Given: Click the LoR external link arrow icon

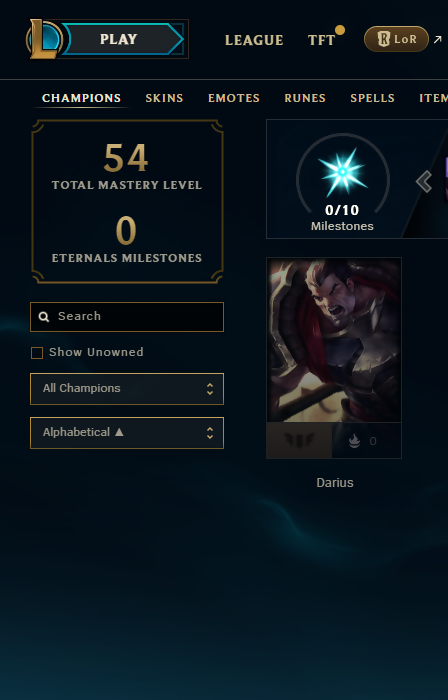Looking at the screenshot, I should [437, 40].
